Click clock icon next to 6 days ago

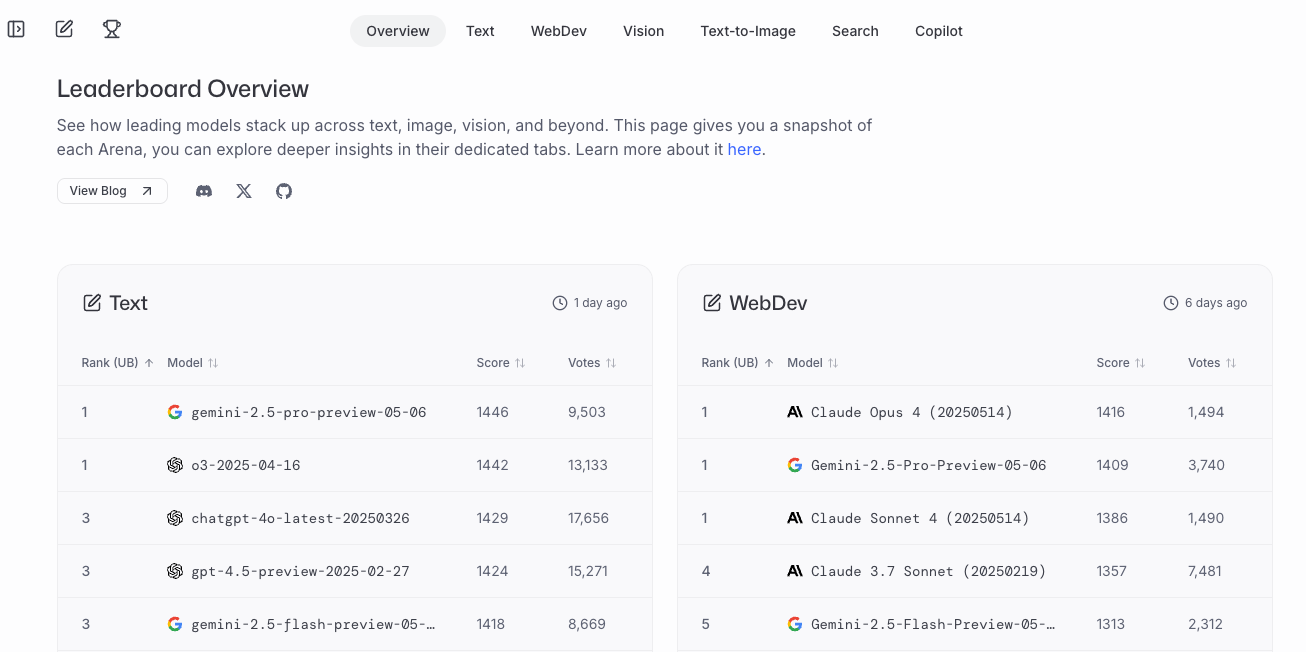click(1171, 303)
